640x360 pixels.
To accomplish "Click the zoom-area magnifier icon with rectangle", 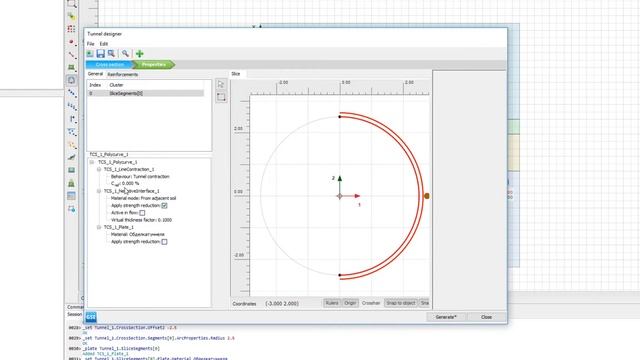I will pos(111,53).
